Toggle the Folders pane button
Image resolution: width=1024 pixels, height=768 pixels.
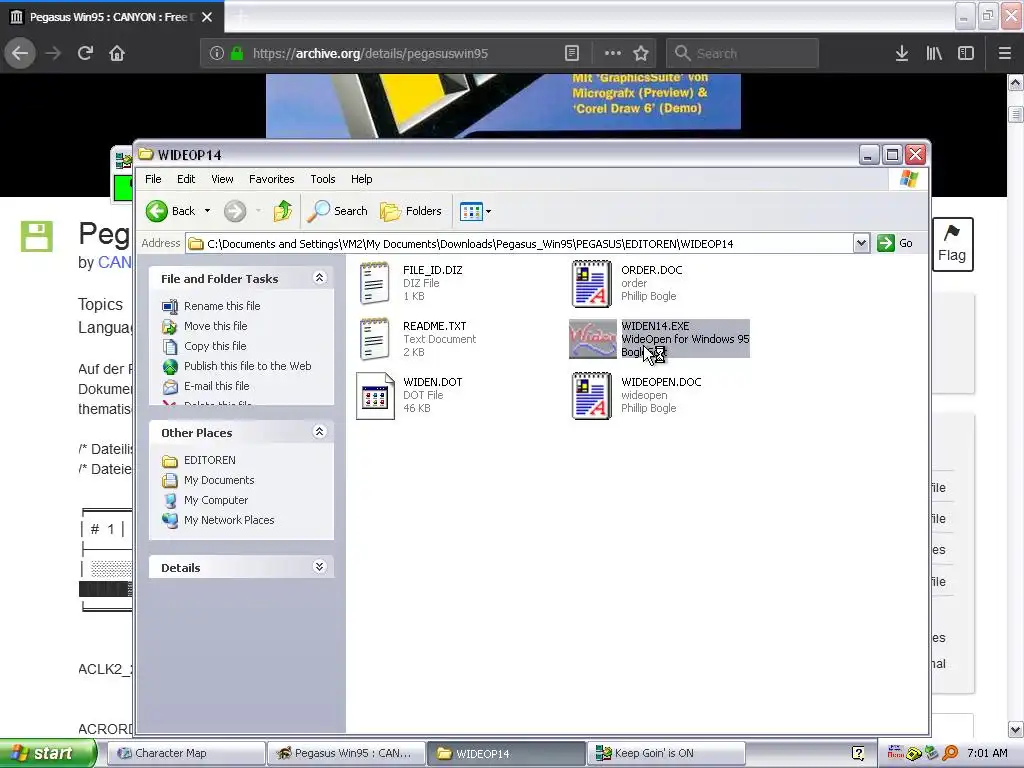(x=411, y=211)
